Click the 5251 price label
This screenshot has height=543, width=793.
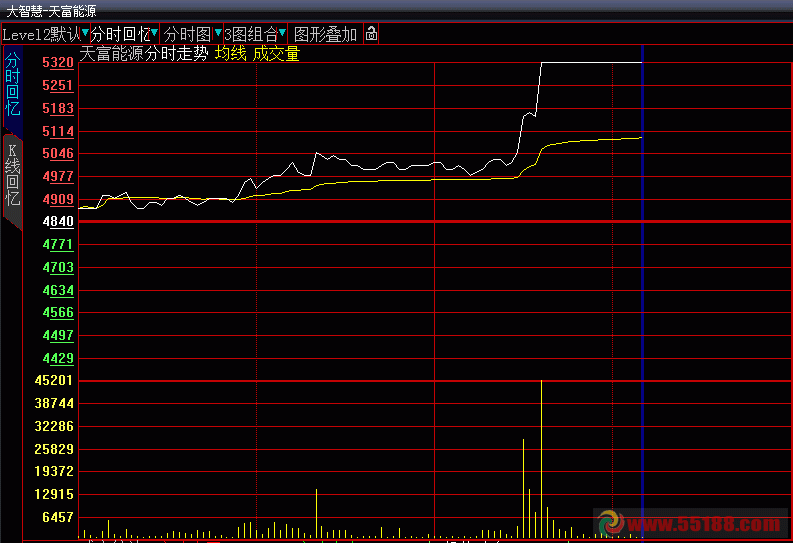58,85
